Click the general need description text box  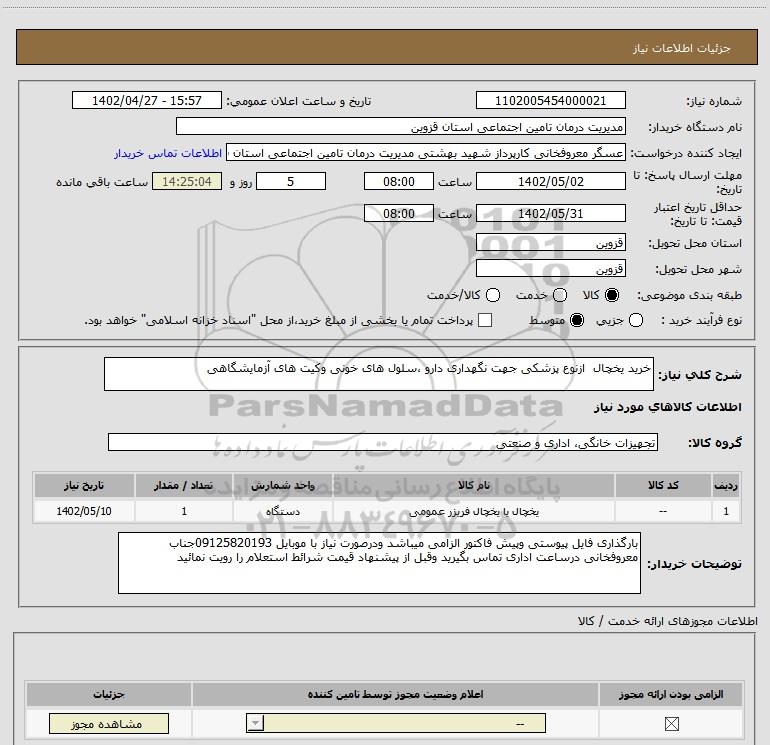379,374
